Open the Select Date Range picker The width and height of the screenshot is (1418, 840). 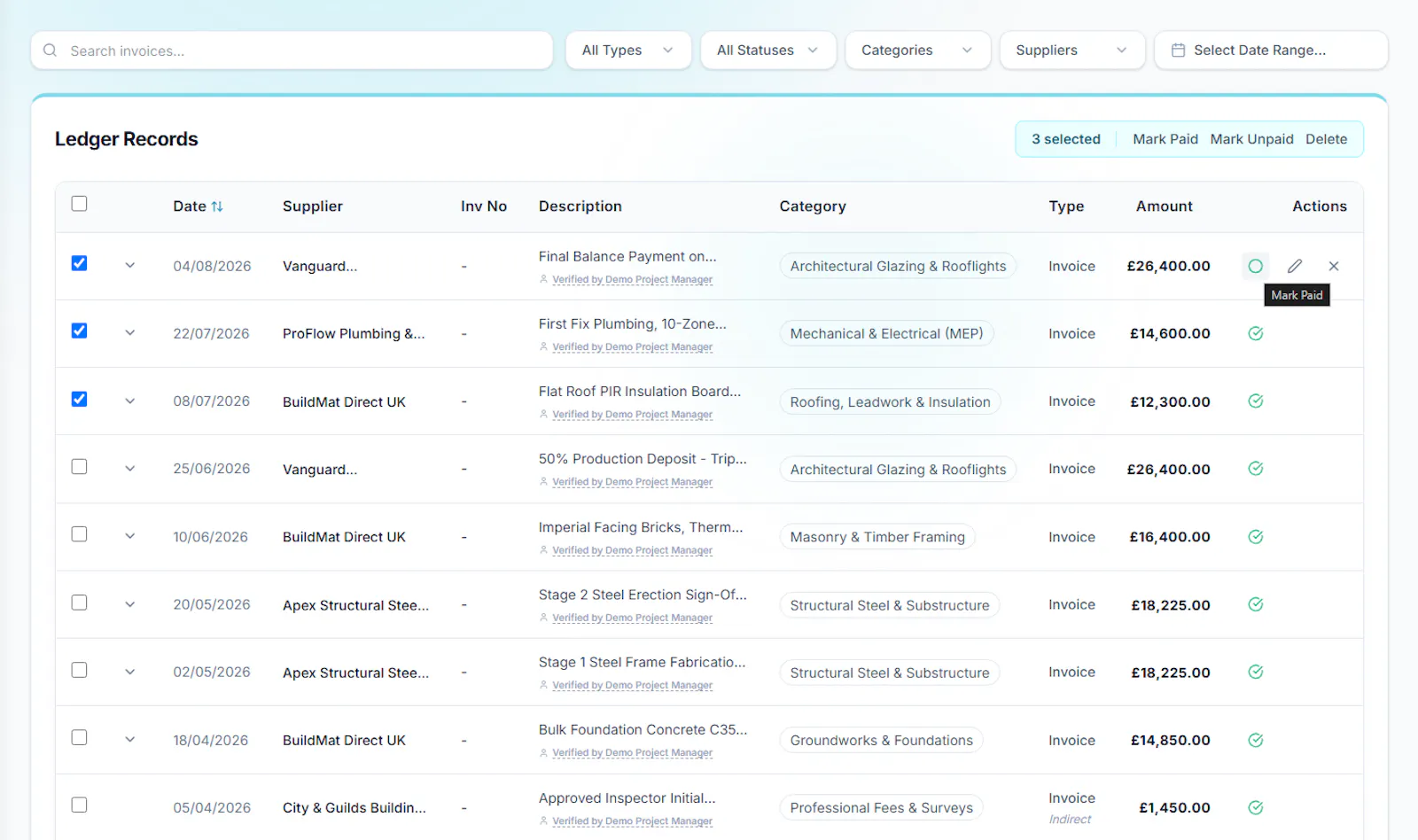(1270, 51)
